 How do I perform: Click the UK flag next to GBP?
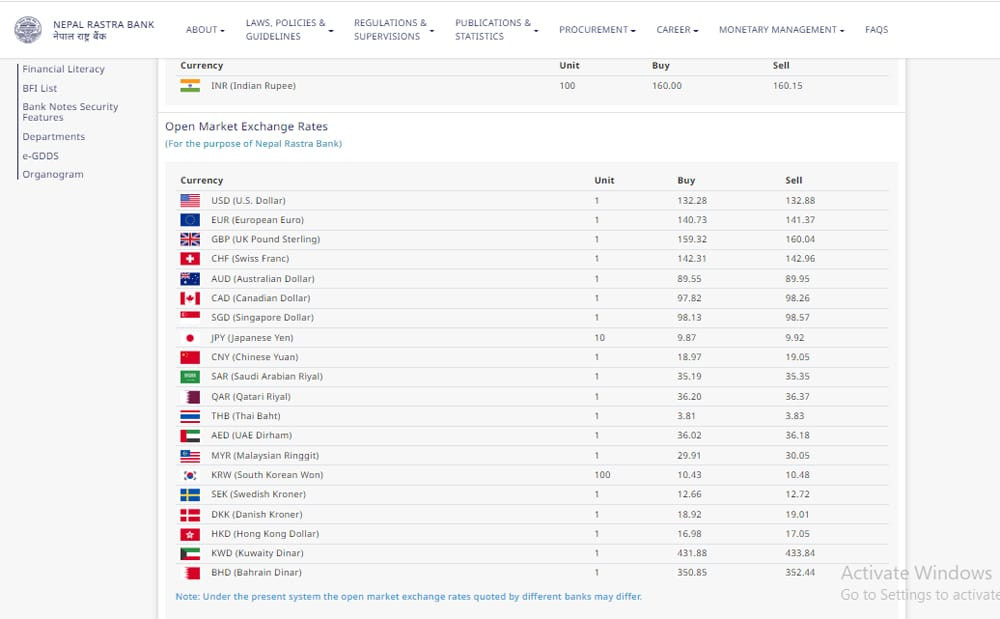point(190,239)
